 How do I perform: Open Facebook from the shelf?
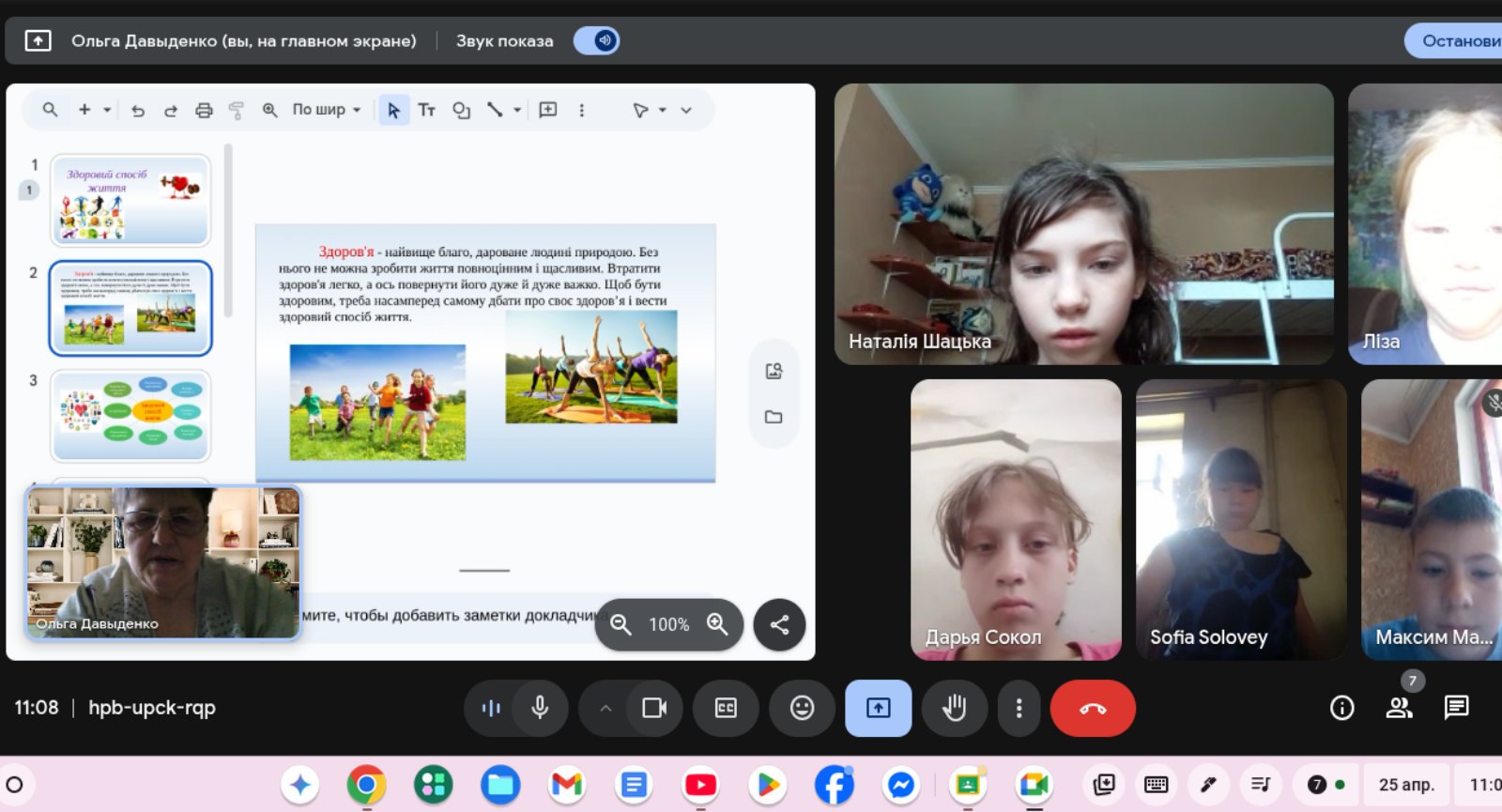click(x=834, y=784)
